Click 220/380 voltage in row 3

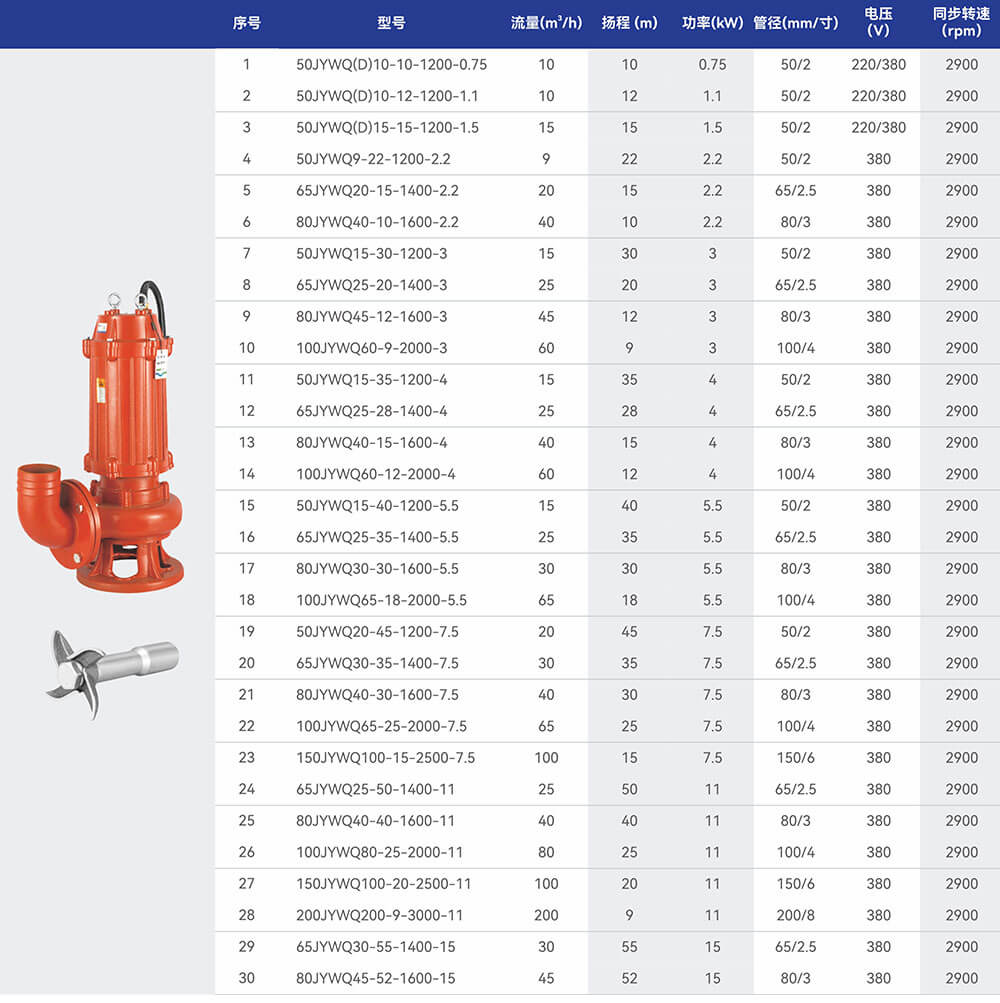[x=878, y=127]
